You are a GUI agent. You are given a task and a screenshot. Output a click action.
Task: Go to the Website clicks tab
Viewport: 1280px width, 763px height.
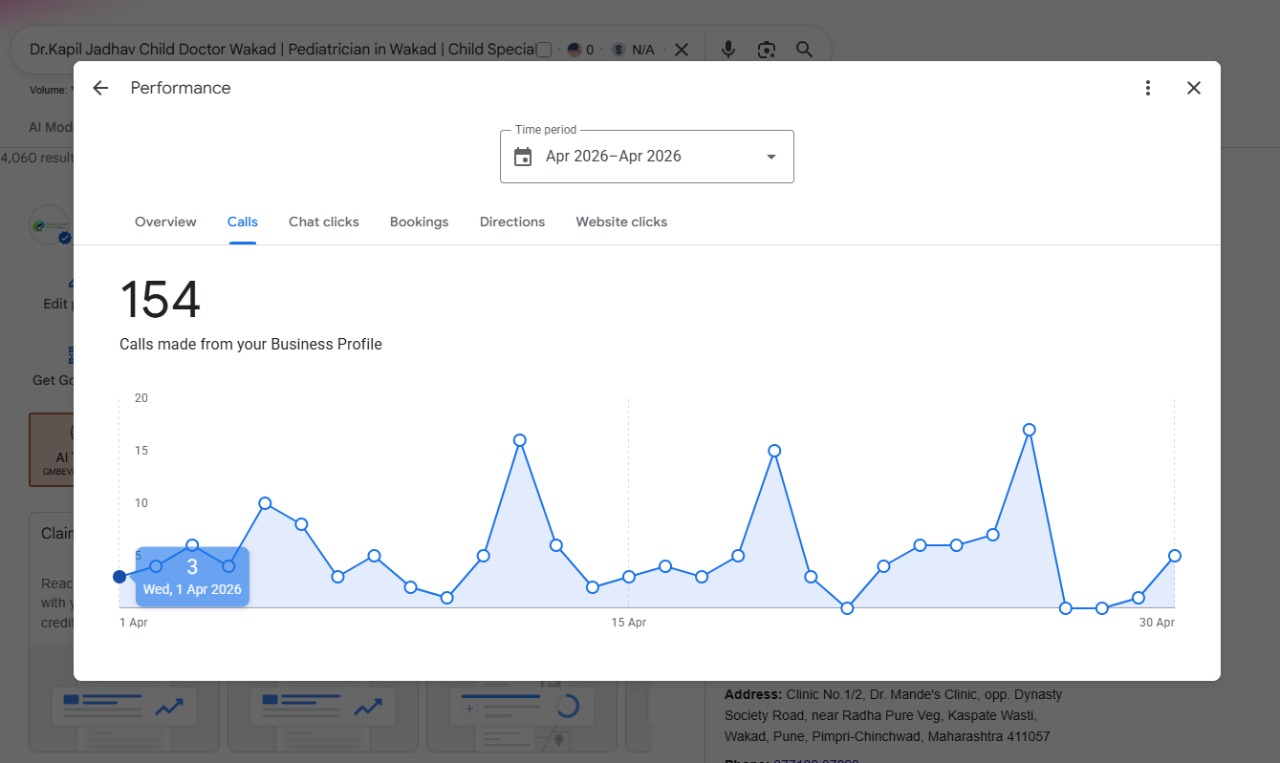(x=621, y=222)
